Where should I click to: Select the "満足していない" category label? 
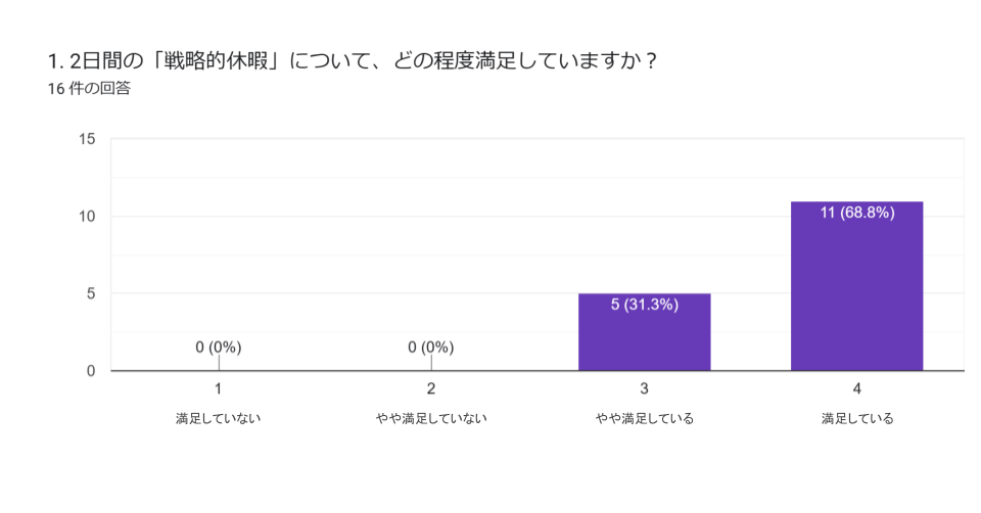point(218,419)
